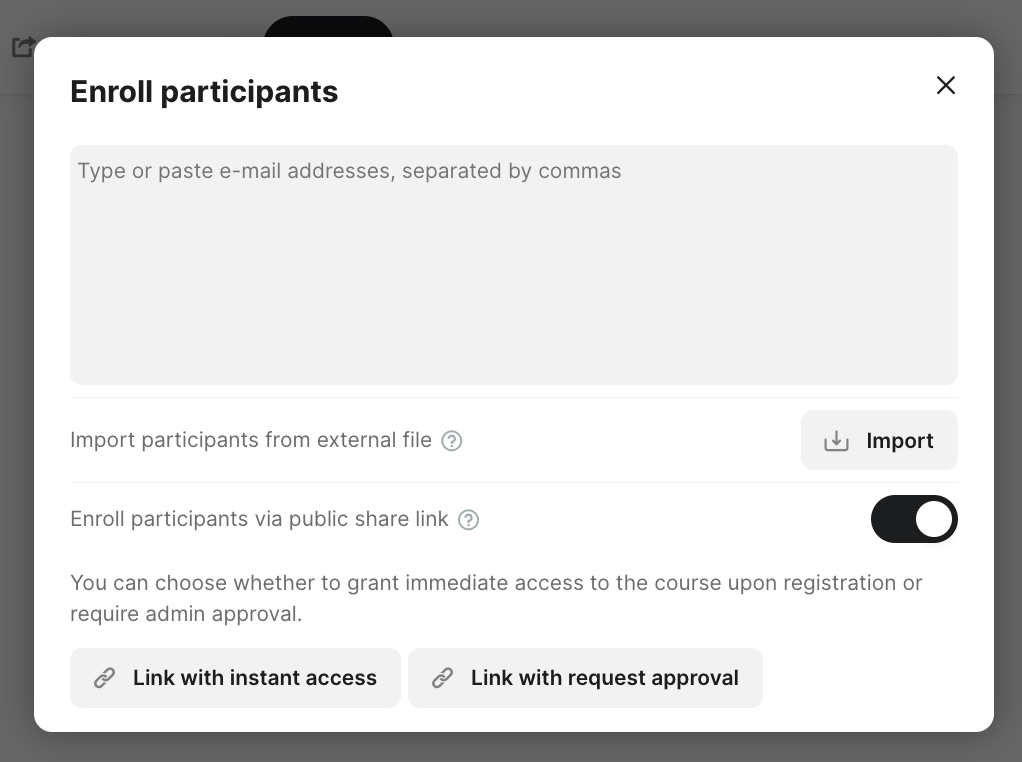1022x762 pixels.
Task: Click the e-mail addresses text area
Action: coord(513,280)
